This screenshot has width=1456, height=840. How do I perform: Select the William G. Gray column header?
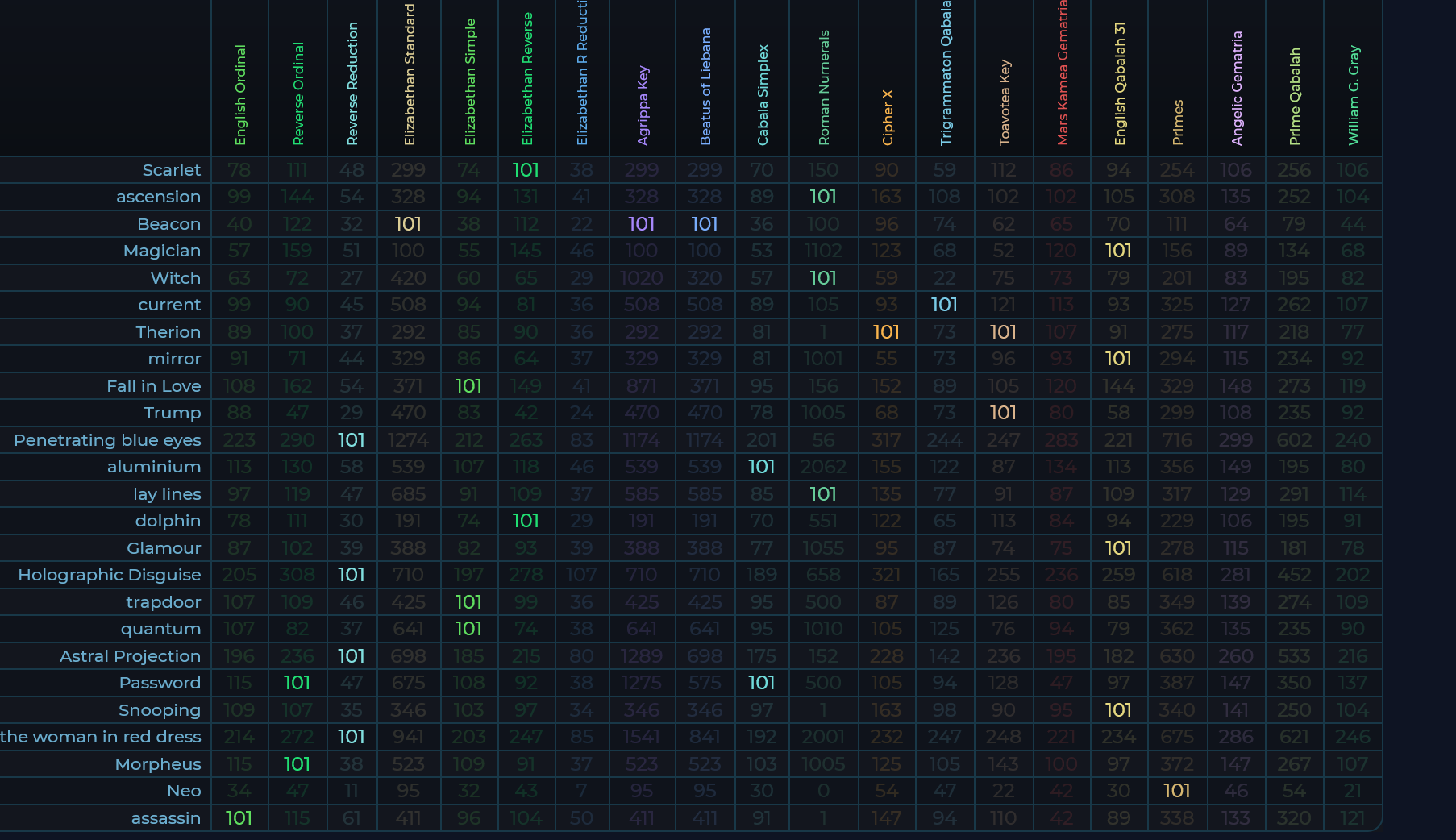click(1354, 95)
